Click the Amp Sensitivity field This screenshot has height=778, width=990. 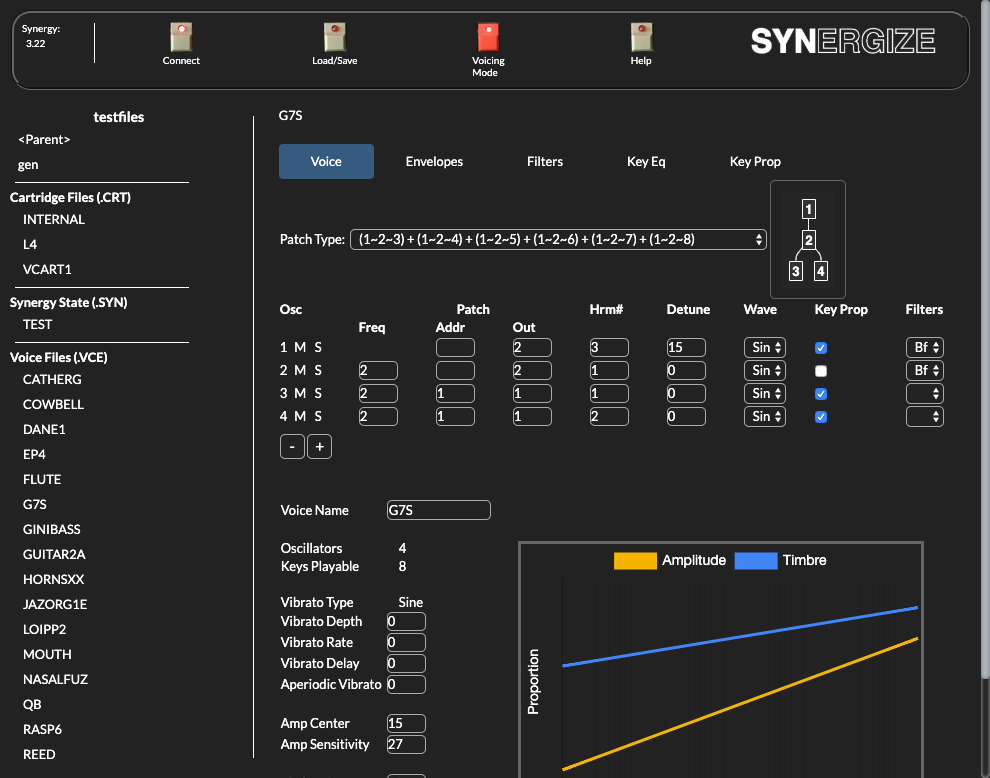[406, 745]
